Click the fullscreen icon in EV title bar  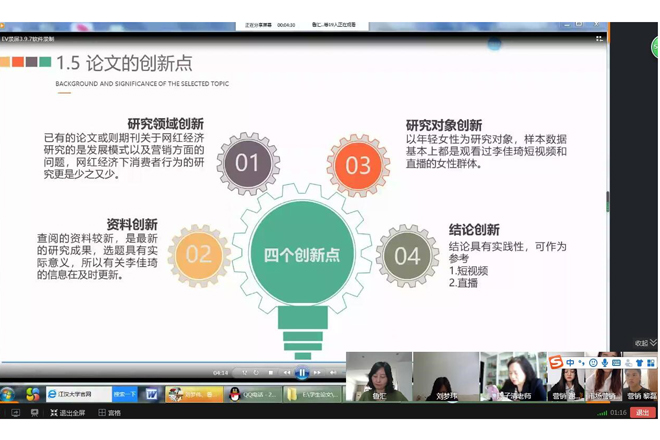[x=599, y=39]
